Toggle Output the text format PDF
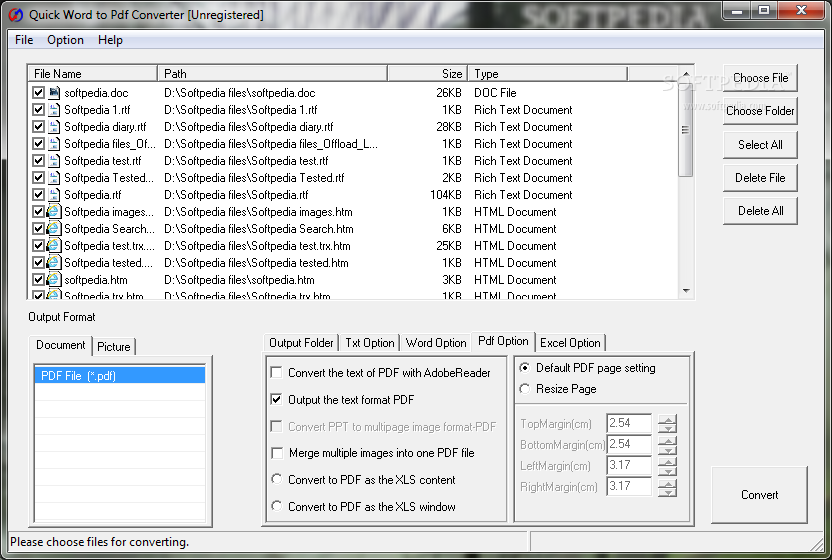This screenshot has height=560, width=832. (276, 399)
